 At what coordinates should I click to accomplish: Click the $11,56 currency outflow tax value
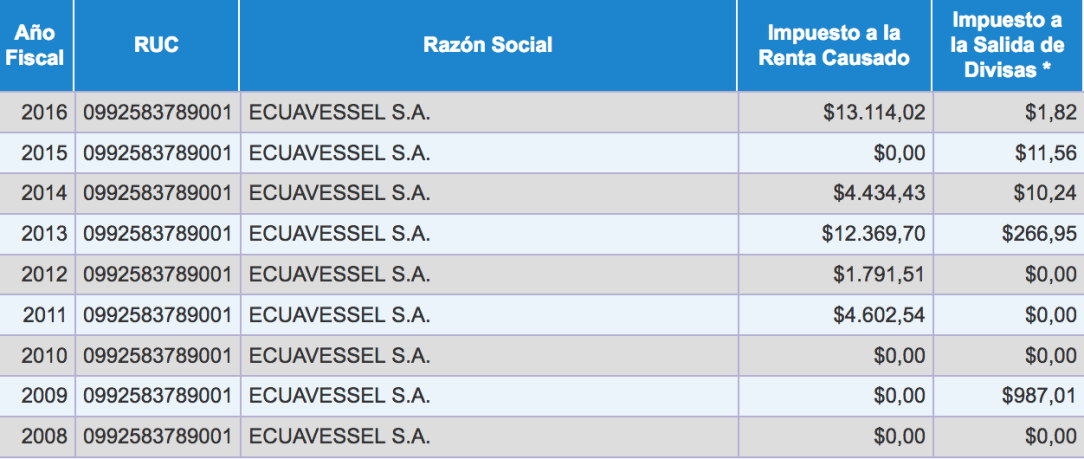(1046, 153)
